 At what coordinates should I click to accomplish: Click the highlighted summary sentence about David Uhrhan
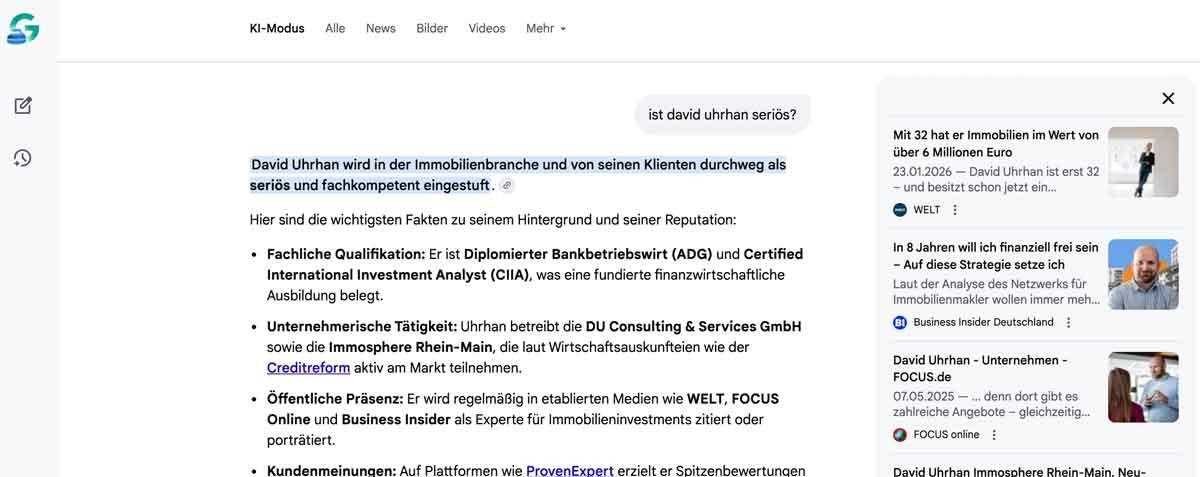click(518, 175)
